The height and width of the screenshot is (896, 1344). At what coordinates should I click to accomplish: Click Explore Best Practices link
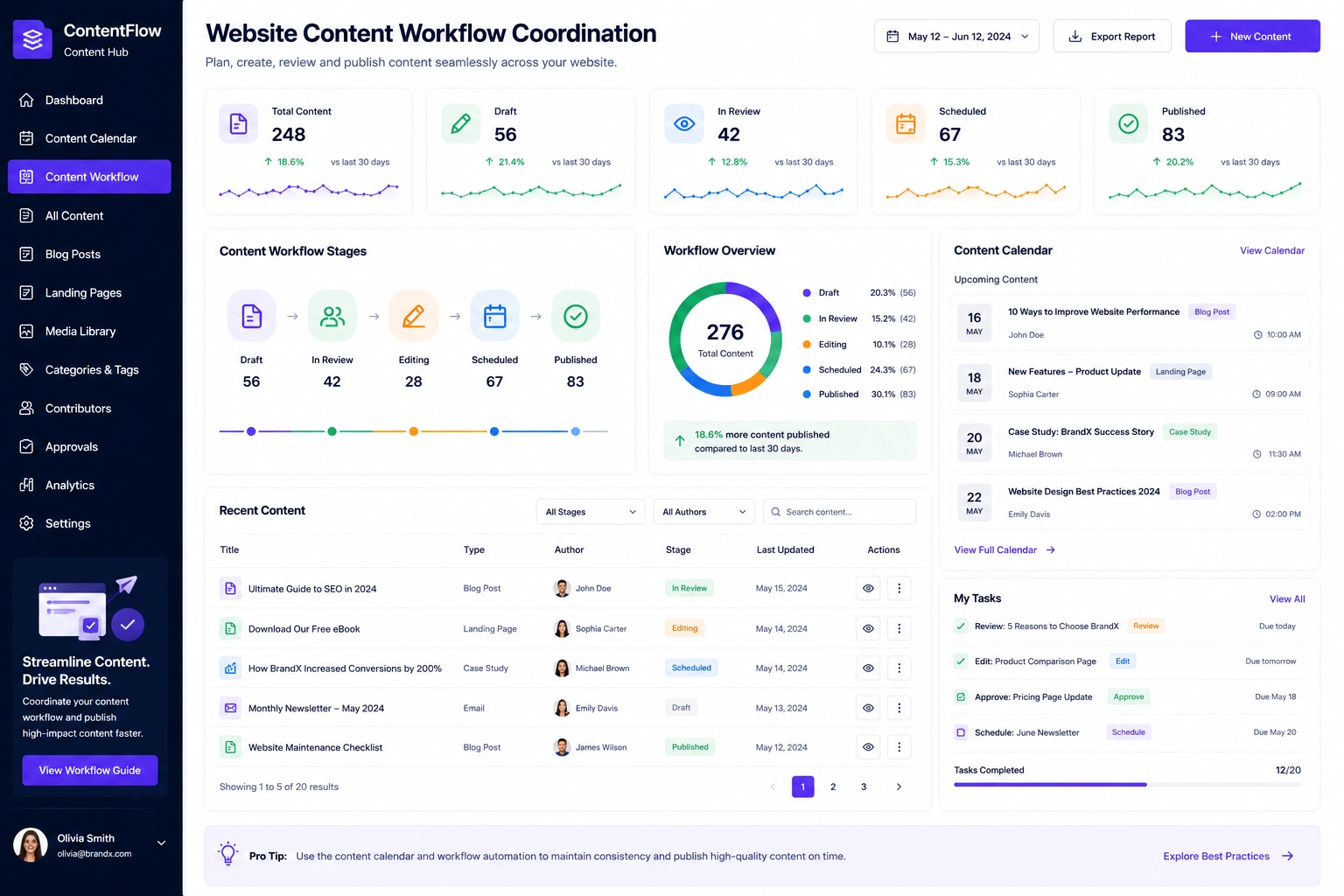pos(1228,856)
